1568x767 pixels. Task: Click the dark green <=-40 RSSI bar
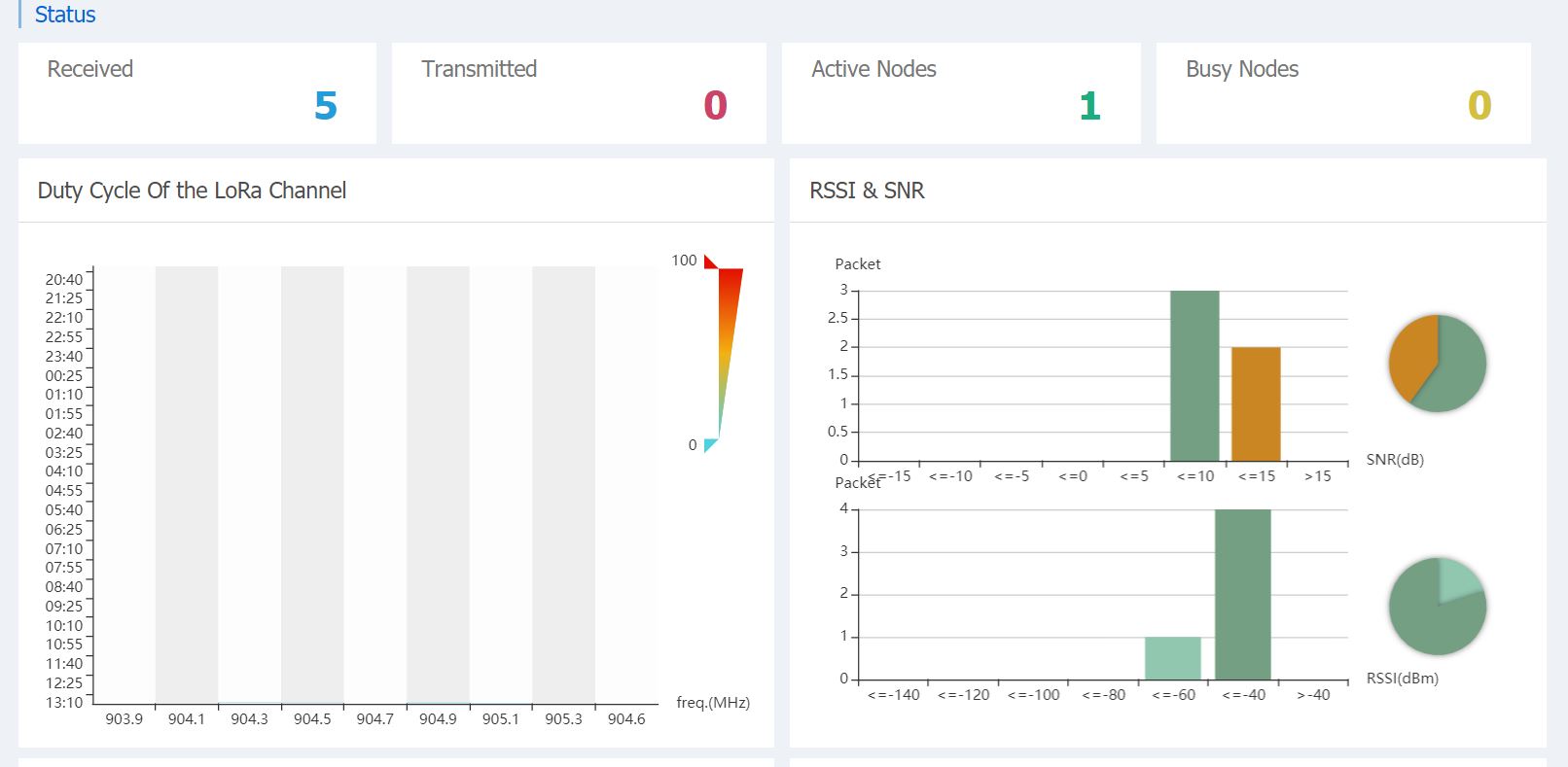[x=1242, y=594]
